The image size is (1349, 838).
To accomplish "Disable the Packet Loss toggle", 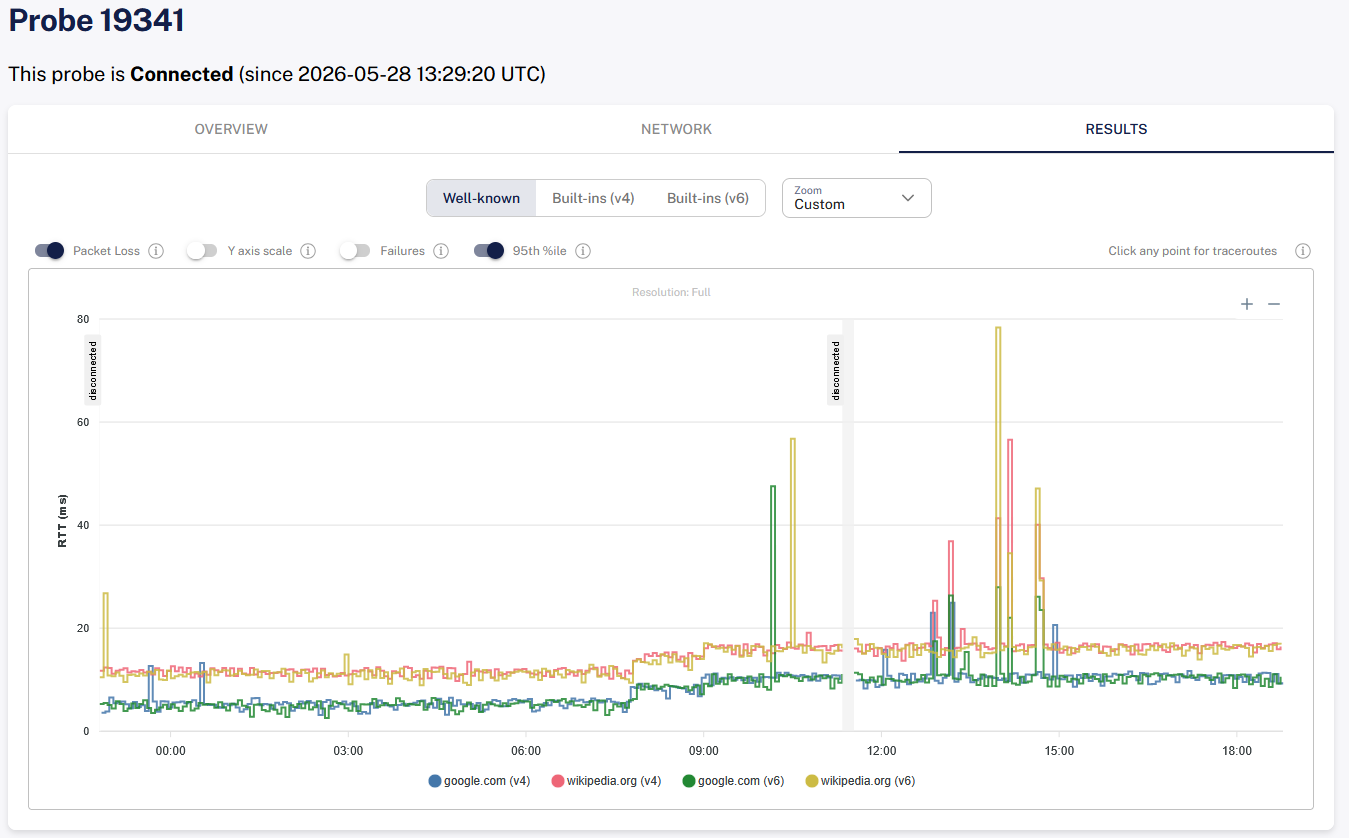I will point(50,251).
